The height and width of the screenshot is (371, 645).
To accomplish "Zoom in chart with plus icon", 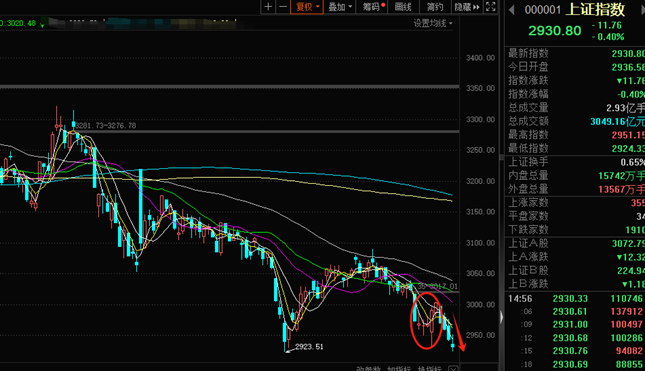I will pos(268,7).
